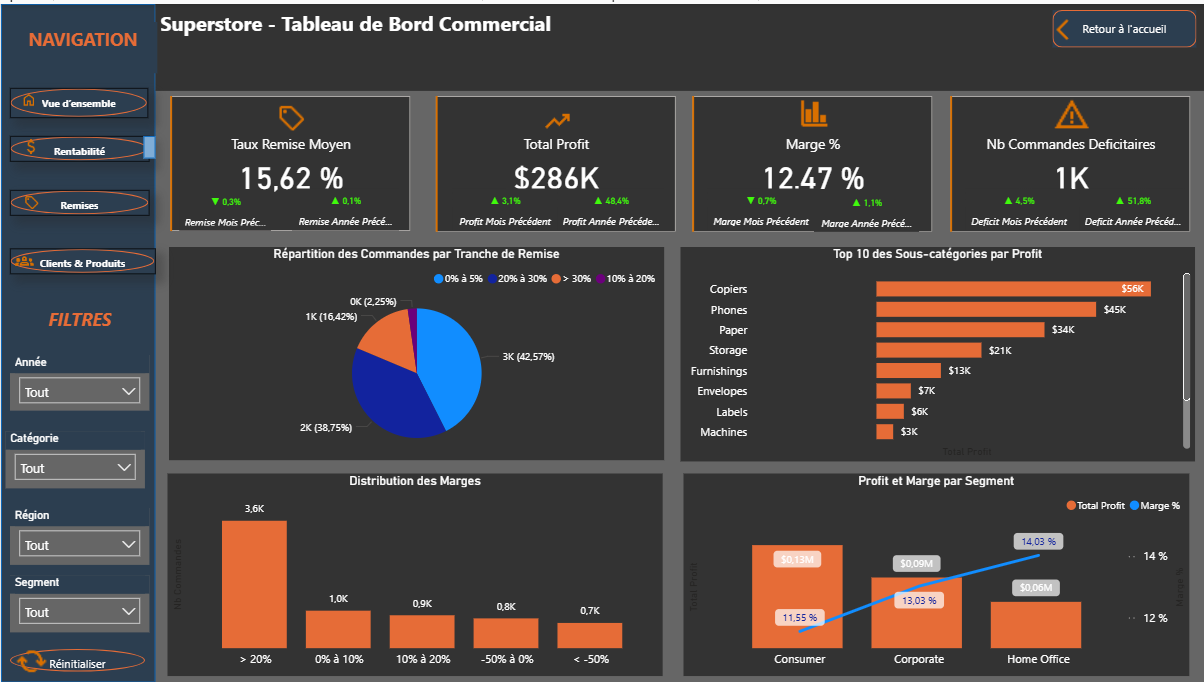Open the Catégorie filter dropdown

pos(75,468)
